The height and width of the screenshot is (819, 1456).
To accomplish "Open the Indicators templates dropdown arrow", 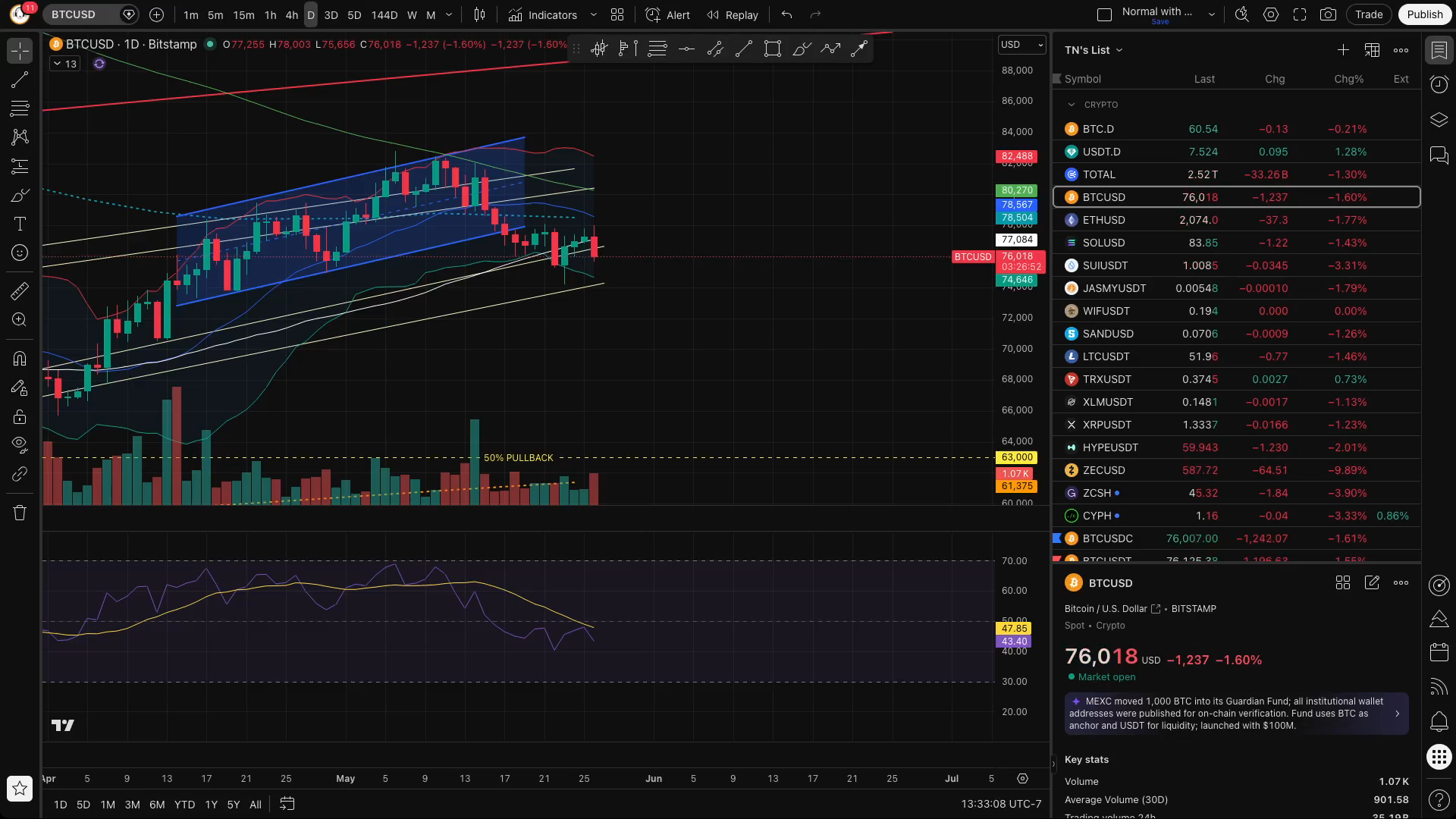I will point(593,14).
